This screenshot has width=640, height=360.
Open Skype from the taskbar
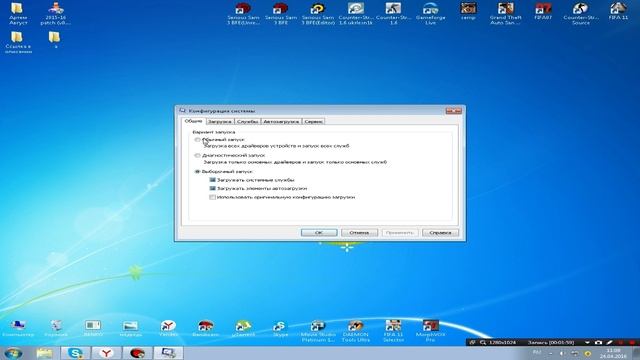click(76, 353)
